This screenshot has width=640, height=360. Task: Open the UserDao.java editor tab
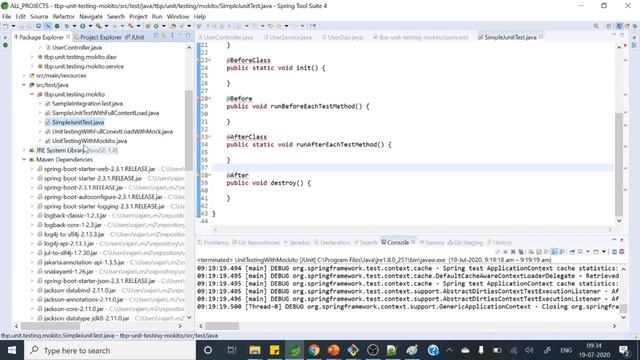342,37
